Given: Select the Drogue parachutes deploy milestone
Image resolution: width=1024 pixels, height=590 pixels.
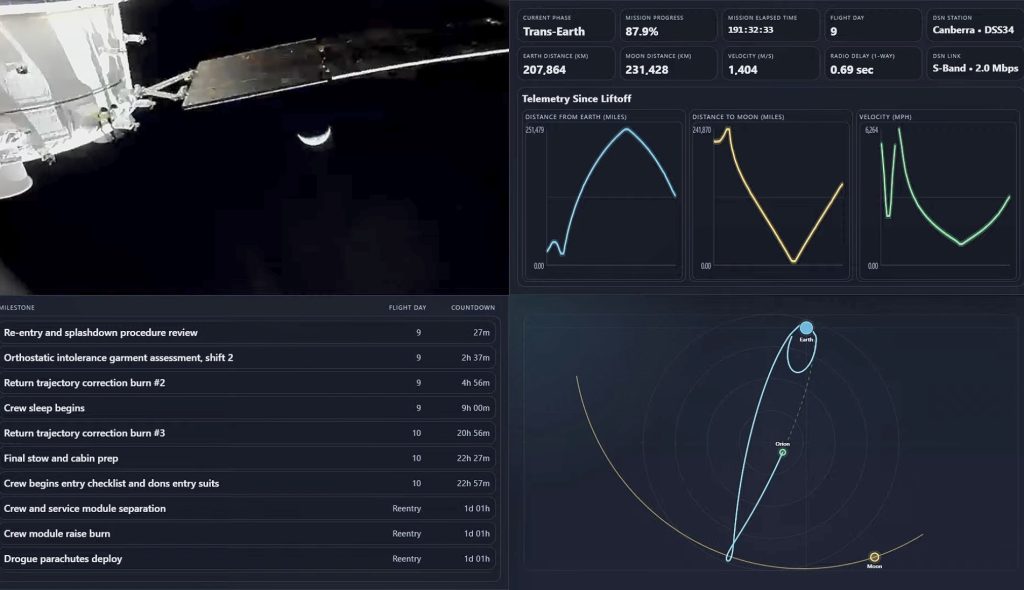Looking at the screenshot, I should (248, 558).
